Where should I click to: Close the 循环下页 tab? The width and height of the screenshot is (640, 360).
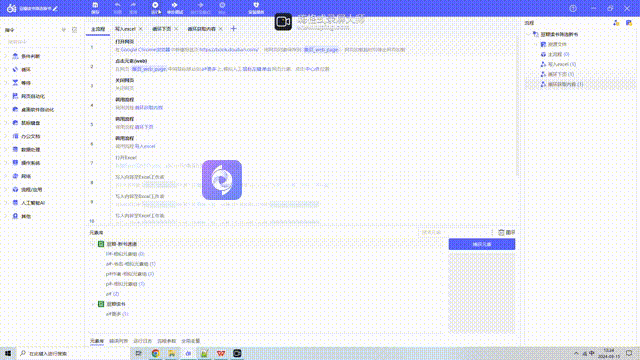pyautogui.click(x=176, y=29)
